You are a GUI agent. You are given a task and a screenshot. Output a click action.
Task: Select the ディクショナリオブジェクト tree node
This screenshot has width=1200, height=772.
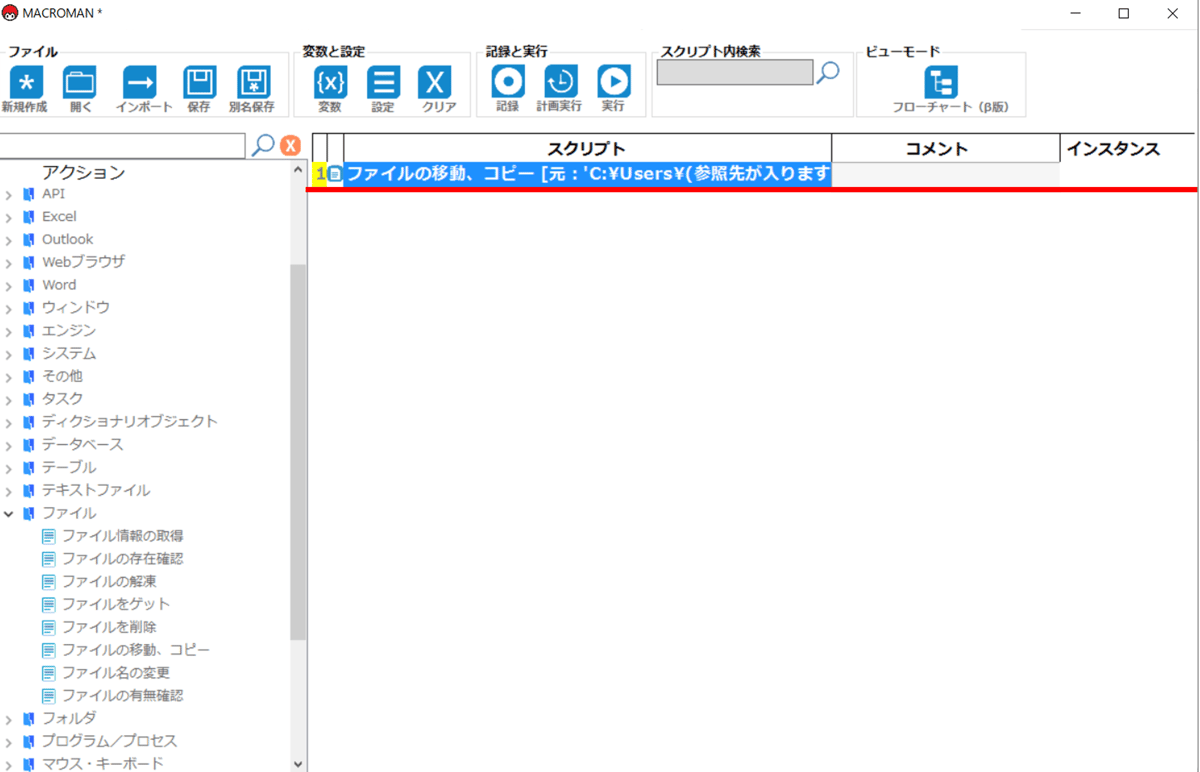click(129, 421)
